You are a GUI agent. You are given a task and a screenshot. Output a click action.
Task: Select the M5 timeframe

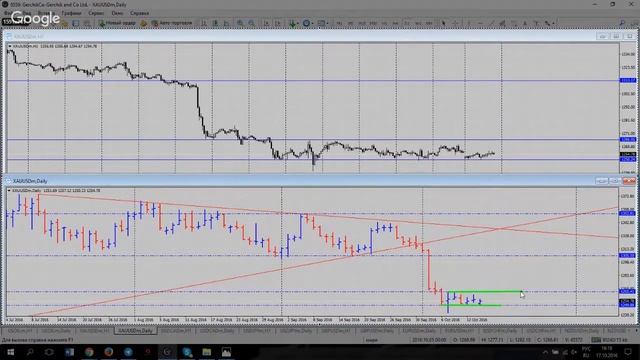(x=350, y=23)
